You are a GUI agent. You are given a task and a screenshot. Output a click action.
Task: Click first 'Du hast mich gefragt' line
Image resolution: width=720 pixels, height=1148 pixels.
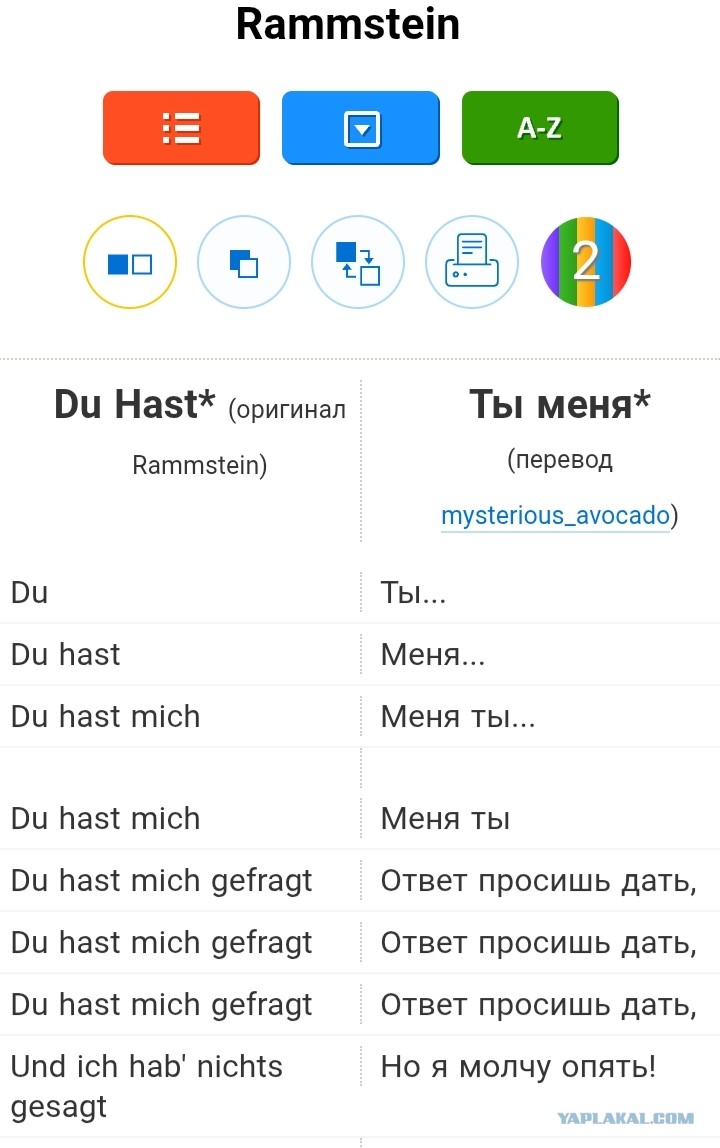161,881
